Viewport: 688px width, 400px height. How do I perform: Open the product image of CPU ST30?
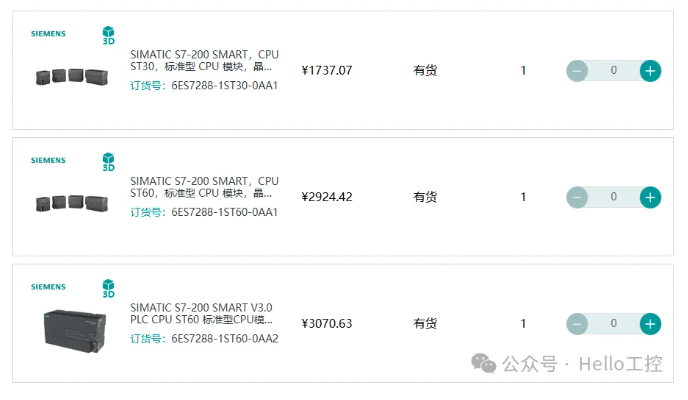click(x=70, y=76)
